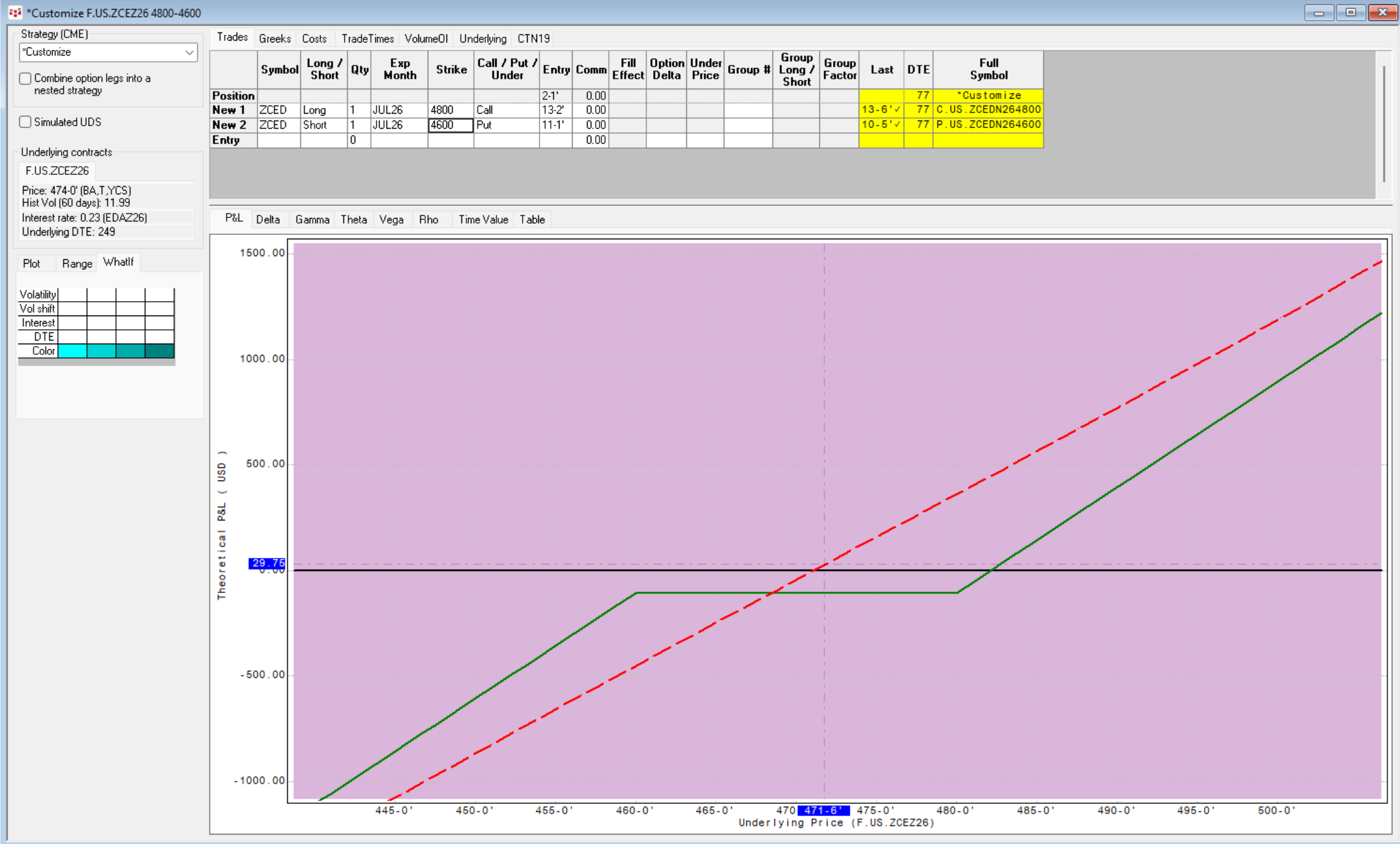Screen dimensions: 1400x844
Task: Select the Gamma chart tab
Action: pos(312,220)
